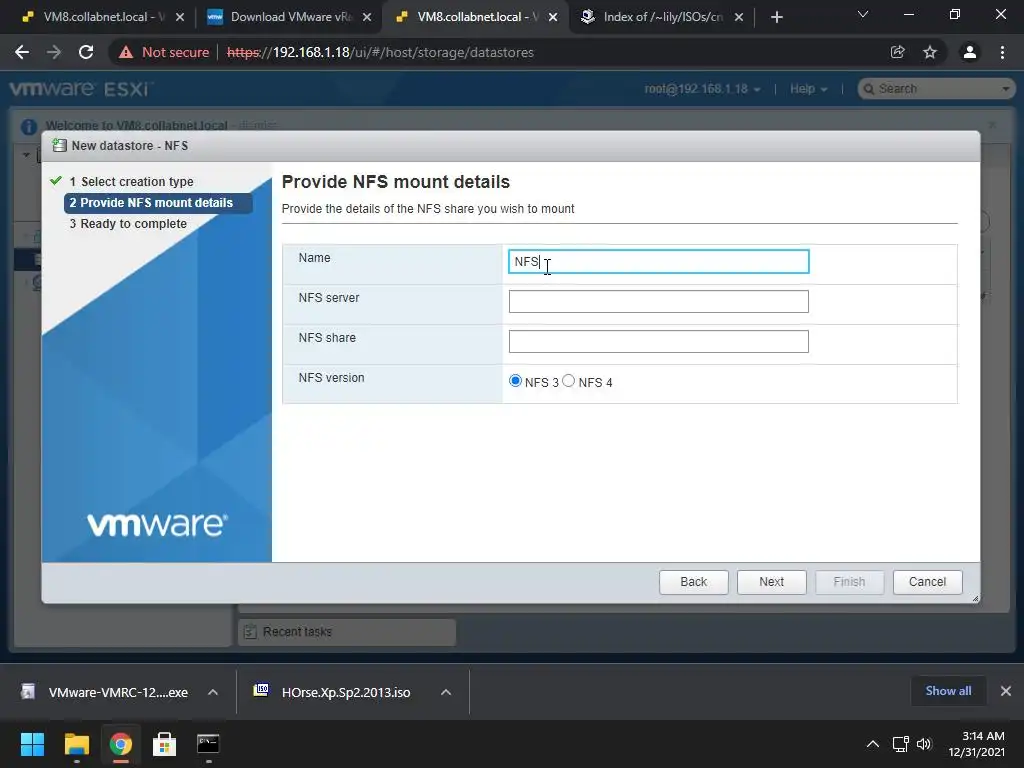Bookmark this page with star icon
Image resolution: width=1024 pixels, height=768 pixels.
[x=930, y=52]
